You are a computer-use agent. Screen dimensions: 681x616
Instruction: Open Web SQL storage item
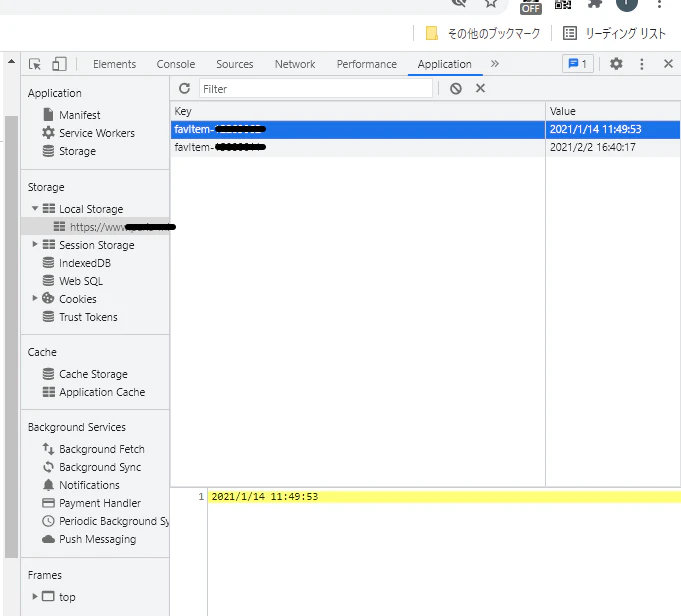click(x=81, y=281)
